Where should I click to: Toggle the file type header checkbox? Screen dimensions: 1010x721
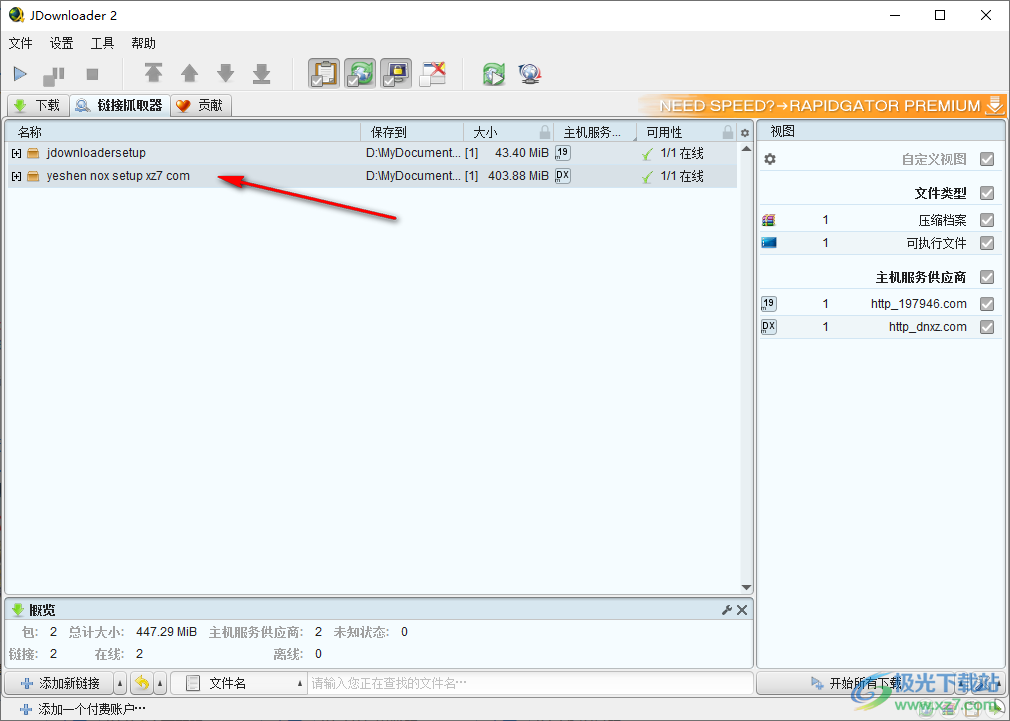[x=987, y=193]
